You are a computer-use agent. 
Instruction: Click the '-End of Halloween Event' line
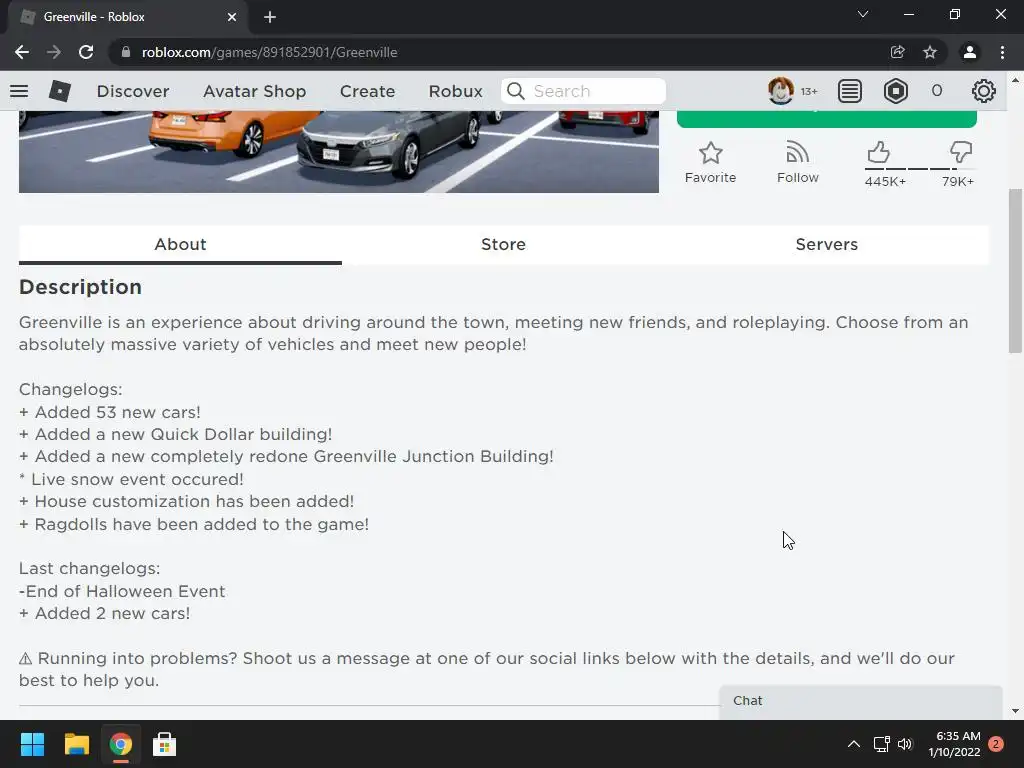(122, 591)
